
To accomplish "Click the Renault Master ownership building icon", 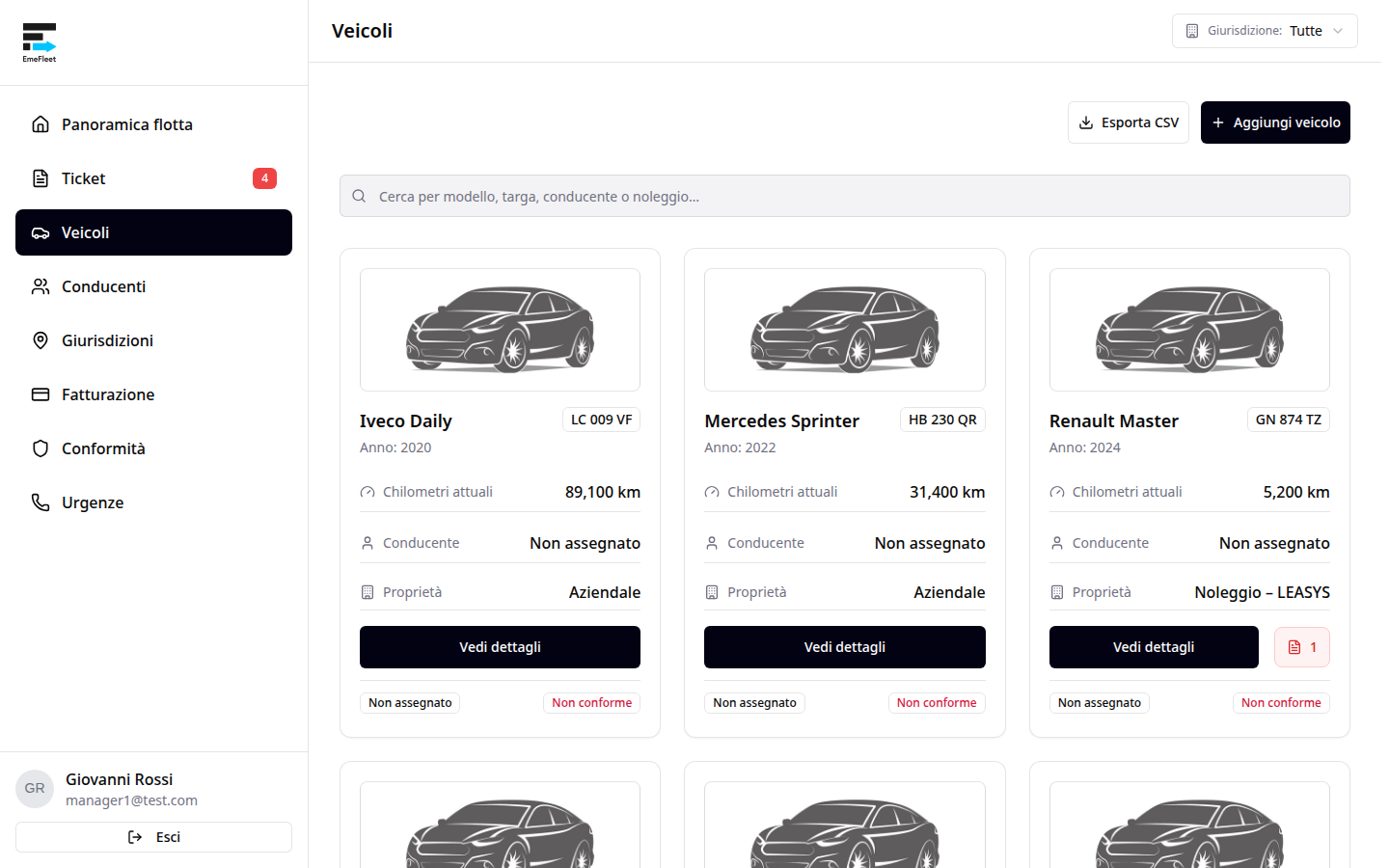I will (x=1057, y=592).
